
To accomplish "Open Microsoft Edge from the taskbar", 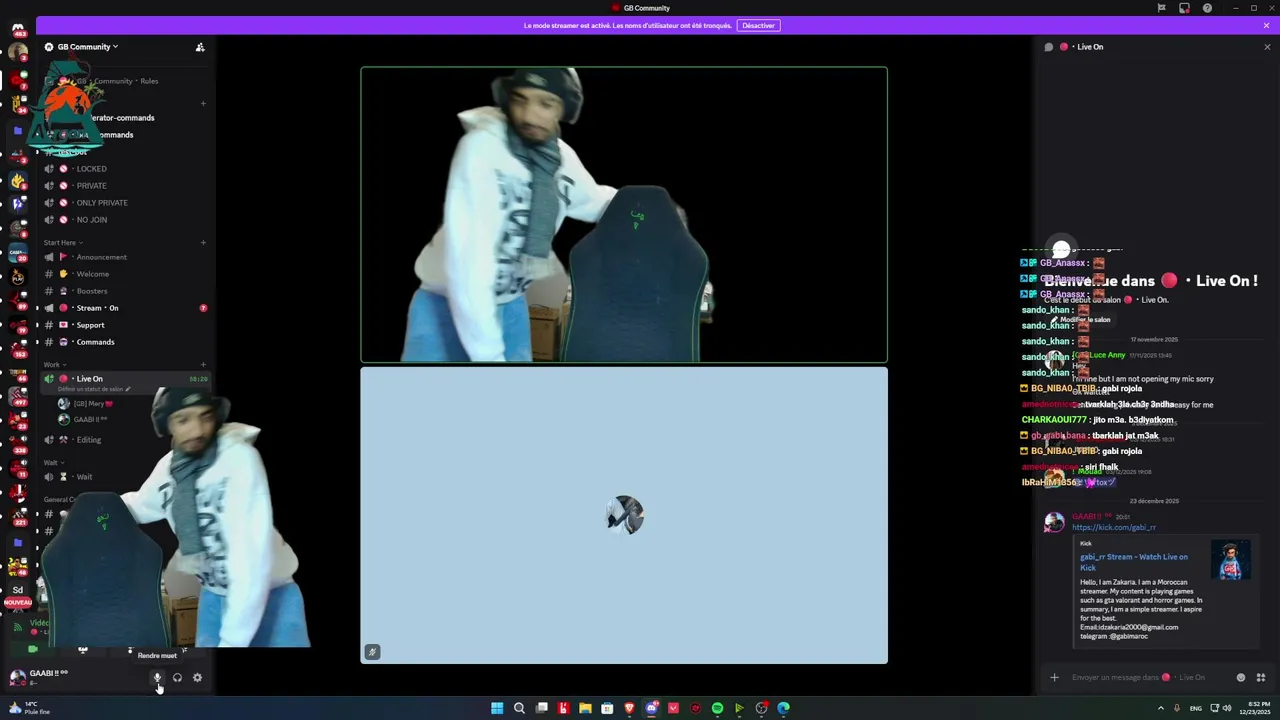I will [x=783, y=708].
